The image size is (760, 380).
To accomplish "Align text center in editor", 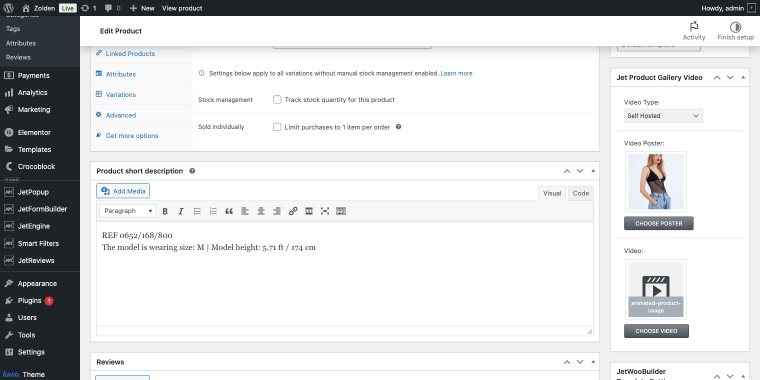I will click(x=261, y=211).
